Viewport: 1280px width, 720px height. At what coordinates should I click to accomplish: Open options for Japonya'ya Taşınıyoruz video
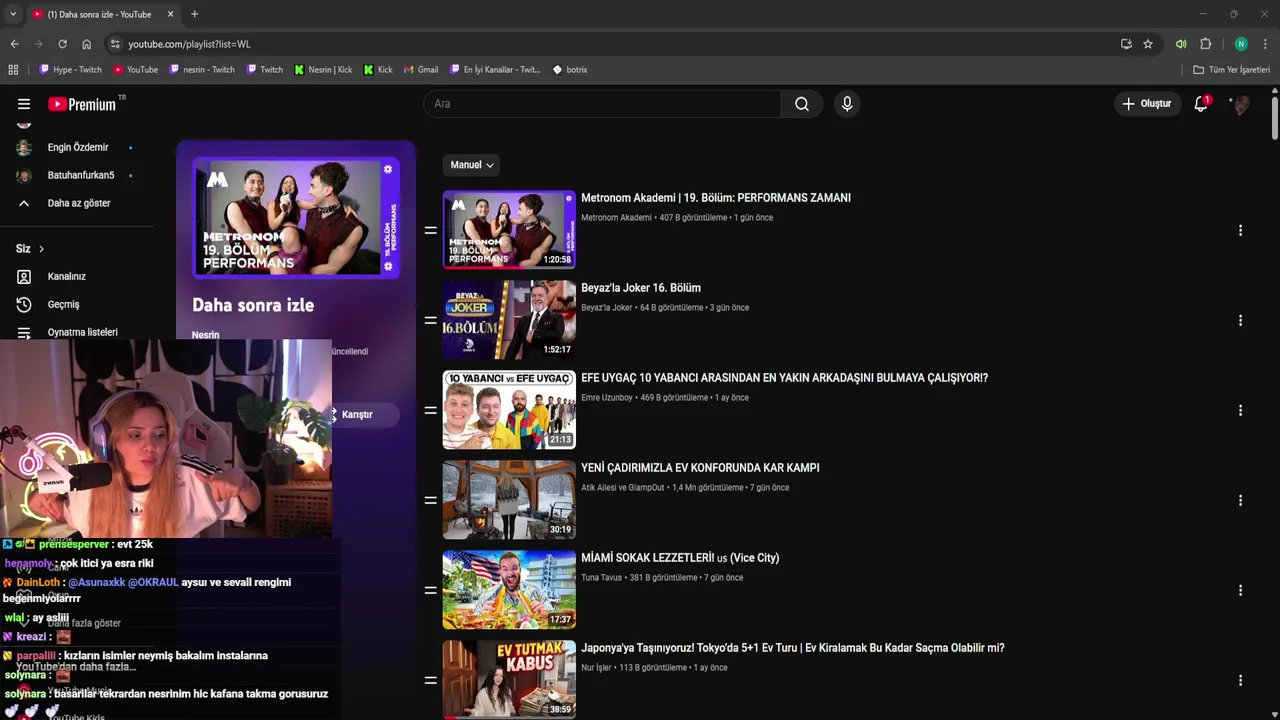click(1240, 680)
